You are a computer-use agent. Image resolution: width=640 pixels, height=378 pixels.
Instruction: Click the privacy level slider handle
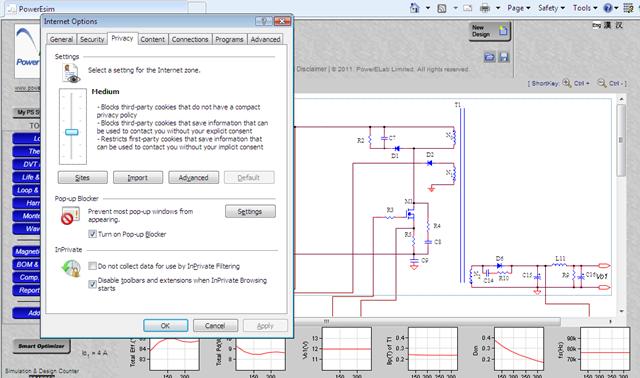pyautogui.click(x=72, y=132)
